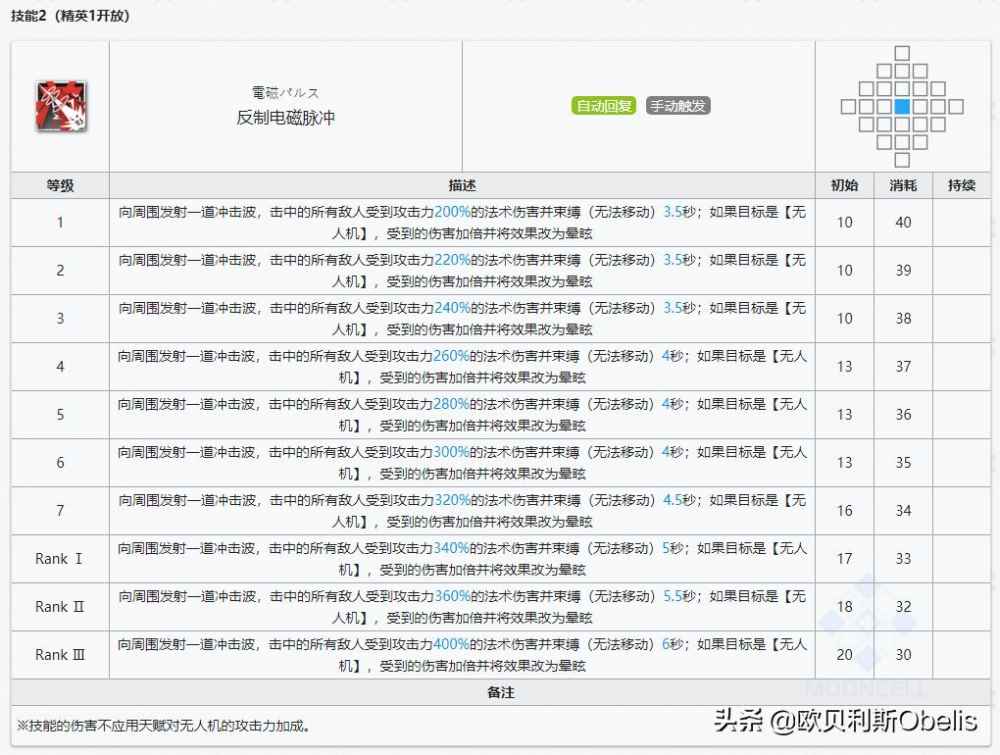Click the topmost square of the range grid

click(902, 53)
